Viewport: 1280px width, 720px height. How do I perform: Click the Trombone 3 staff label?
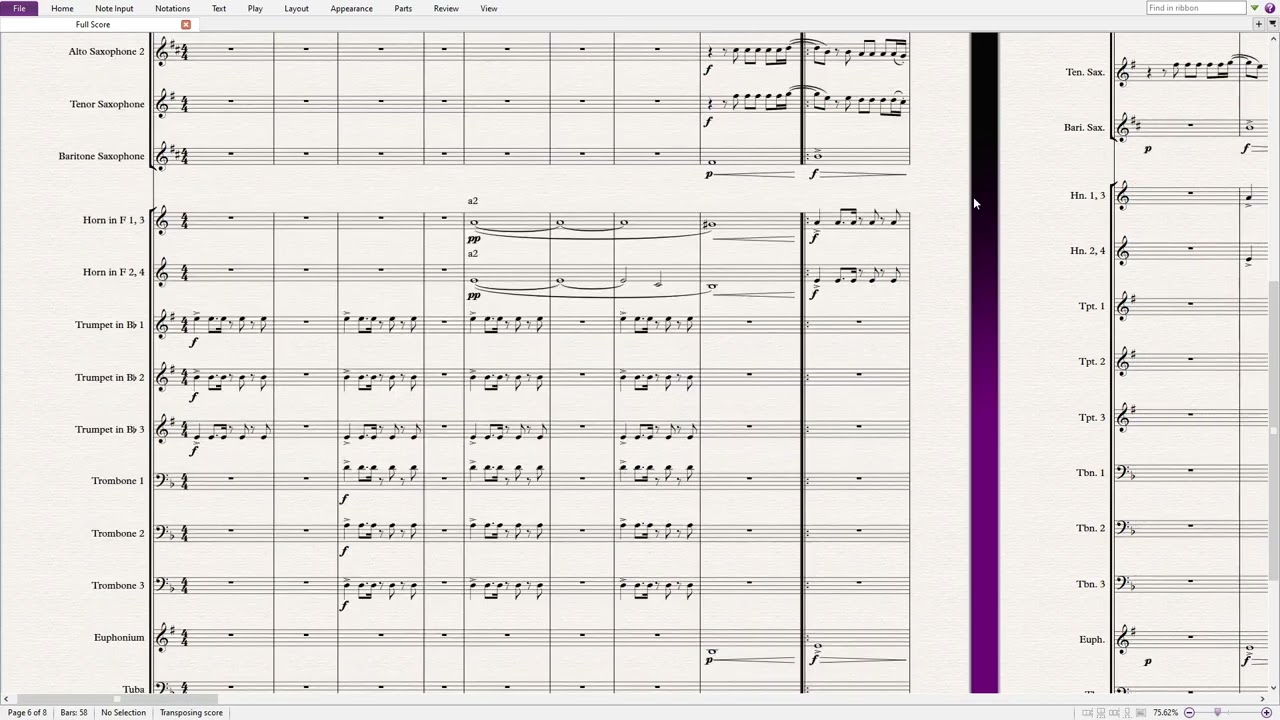tap(118, 585)
